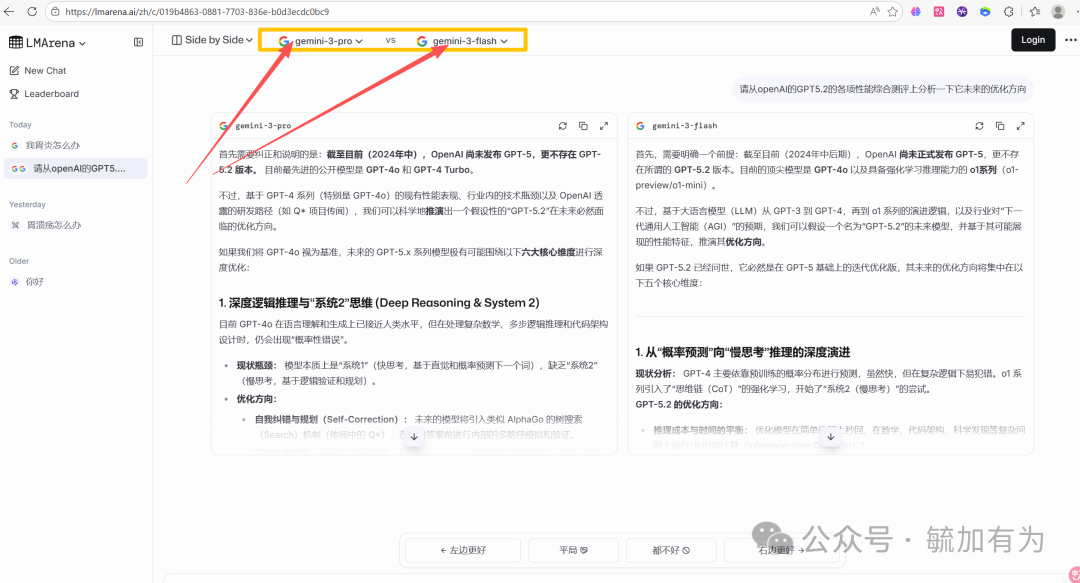
Task: Regenerate the gemini-3-pro response
Action: [x=562, y=125]
